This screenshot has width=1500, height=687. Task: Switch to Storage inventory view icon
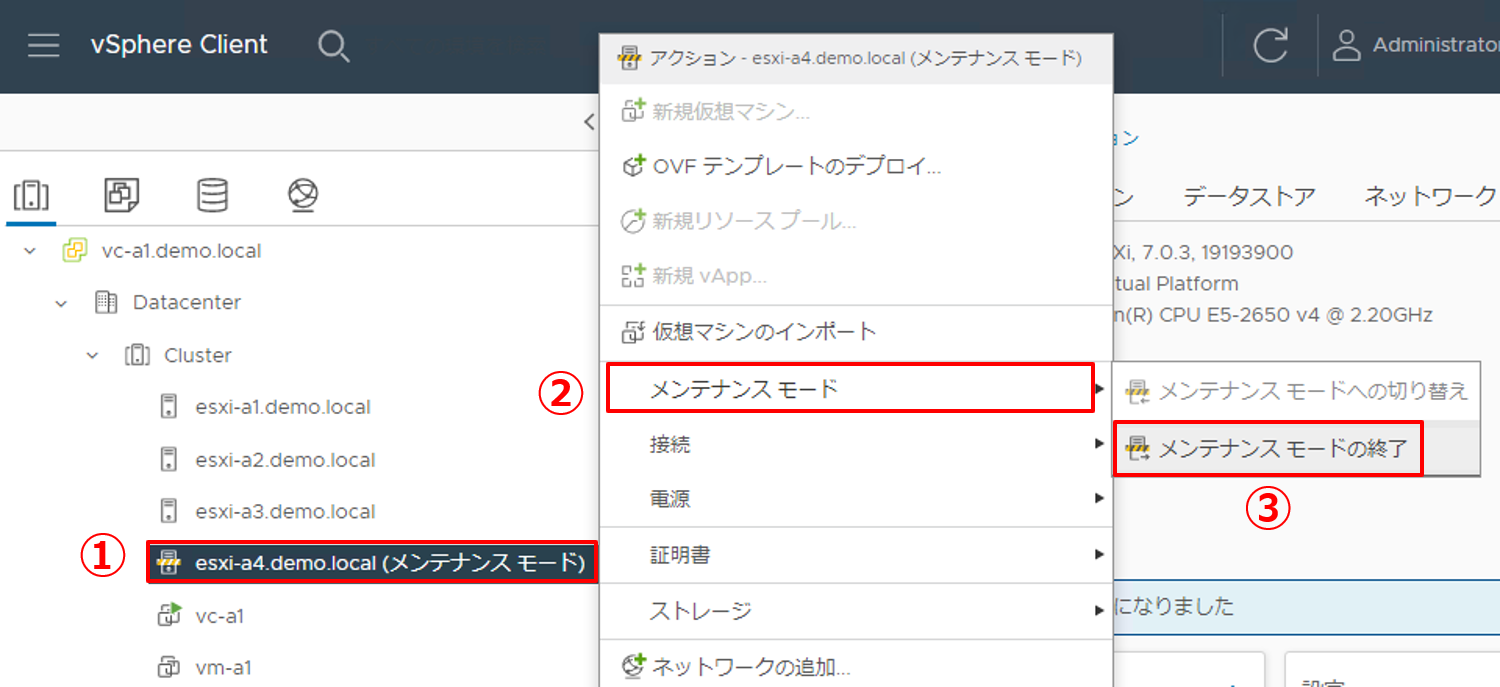click(x=212, y=196)
